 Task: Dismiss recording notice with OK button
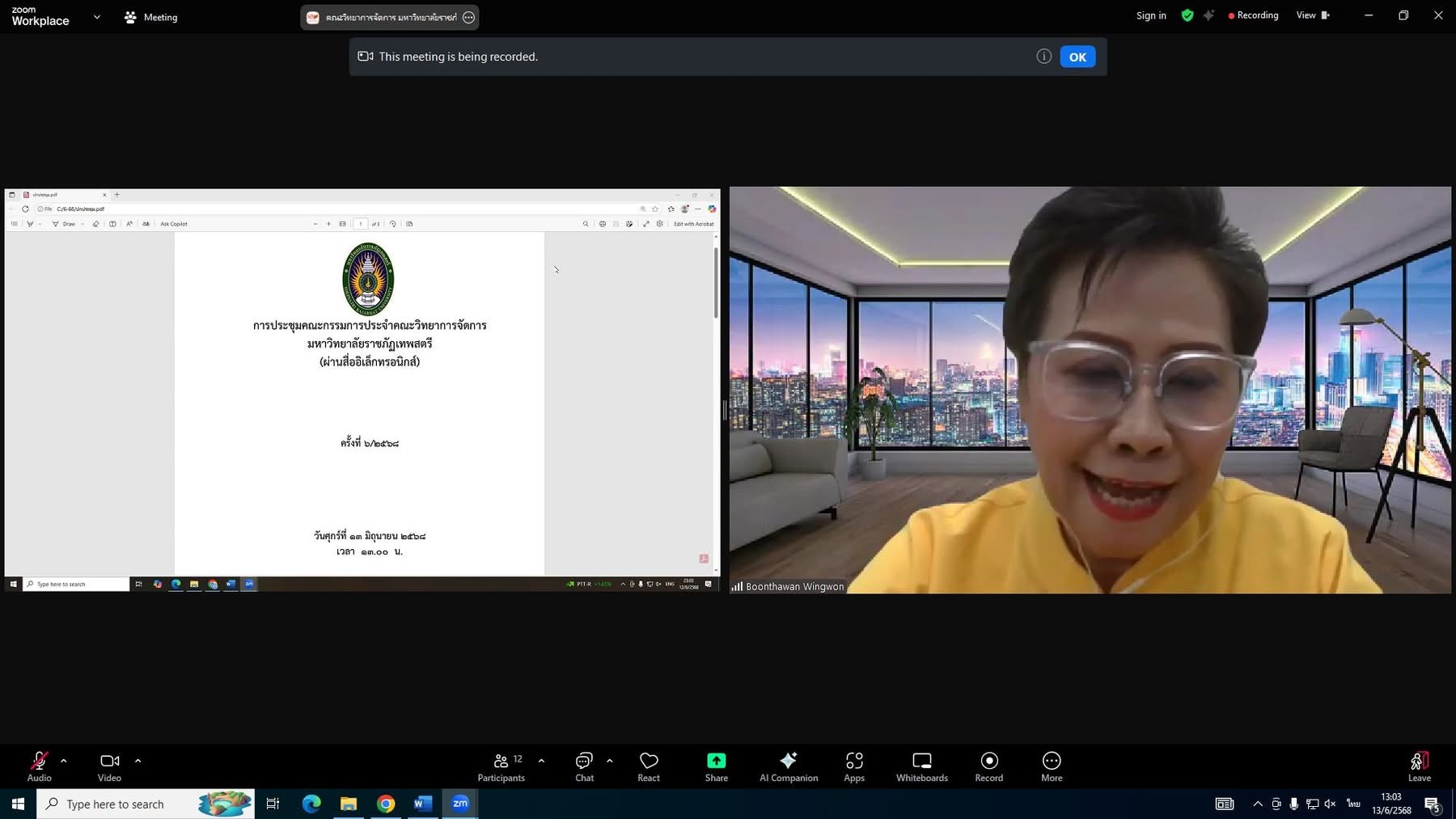coord(1077,57)
